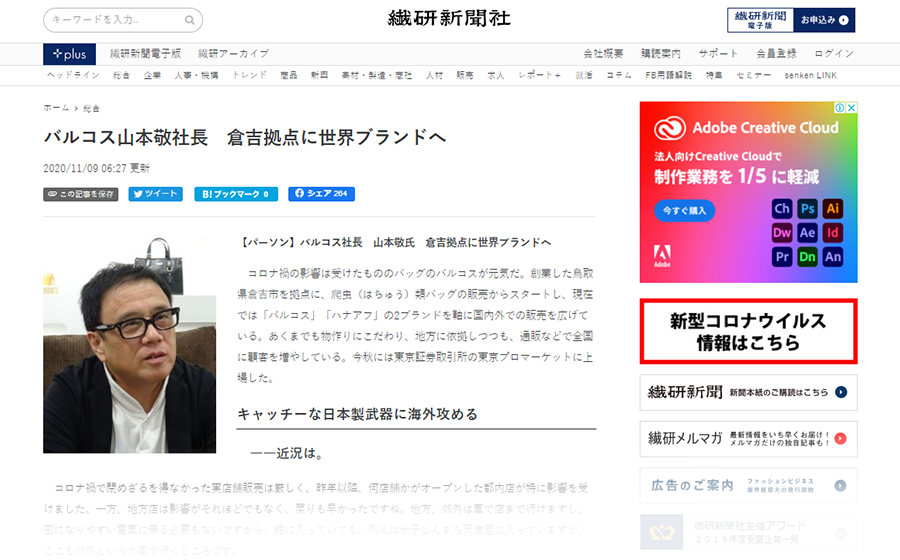This screenshot has width=900, height=560.
Task: Open 繊研新聞社主催アワード banner
Action: (748, 533)
